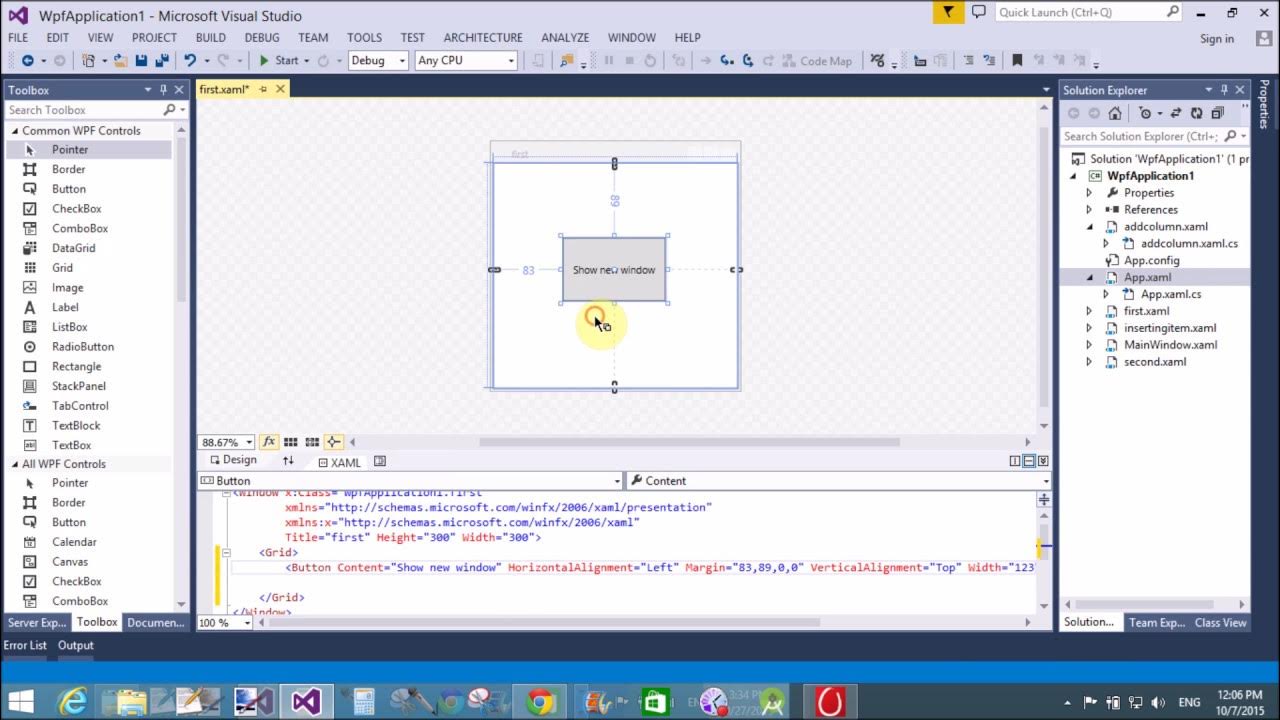
Task: Click the Navigate Backward toolbar icon
Action: (x=27, y=60)
